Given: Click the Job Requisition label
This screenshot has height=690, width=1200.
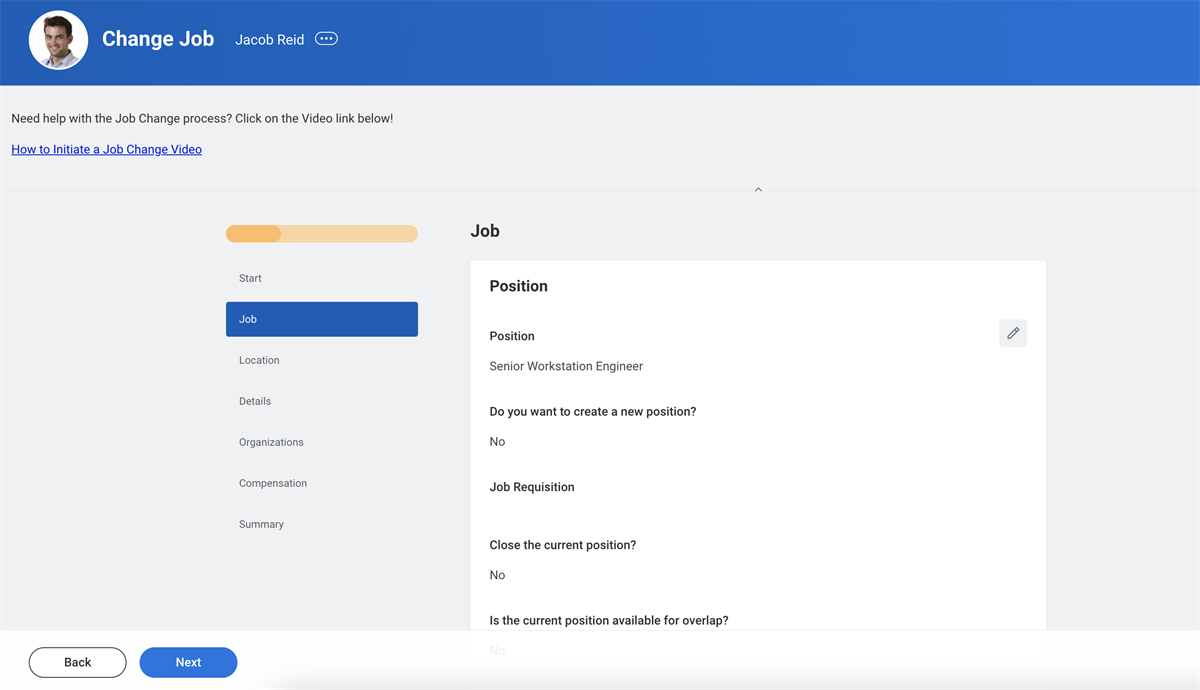Looking at the screenshot, I should 532,487.
